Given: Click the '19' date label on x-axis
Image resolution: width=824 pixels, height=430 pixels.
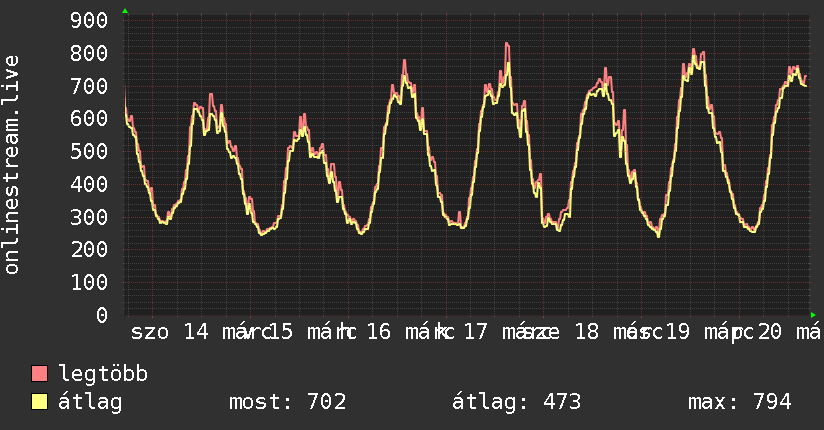Looking at the screenshot, I should click(x=677, y=332).
